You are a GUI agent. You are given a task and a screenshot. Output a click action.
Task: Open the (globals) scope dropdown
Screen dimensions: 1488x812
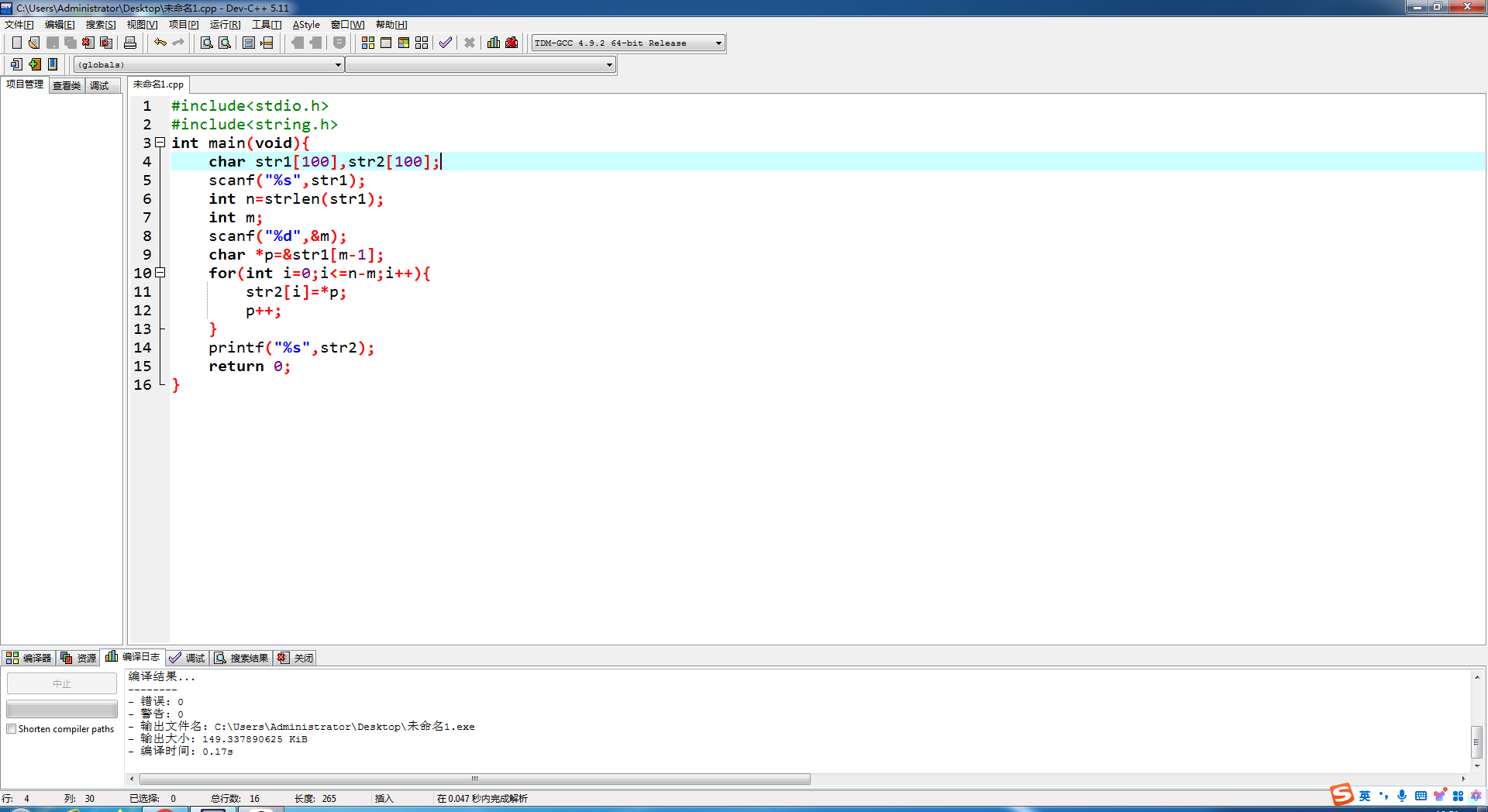(x=209, y=65)
